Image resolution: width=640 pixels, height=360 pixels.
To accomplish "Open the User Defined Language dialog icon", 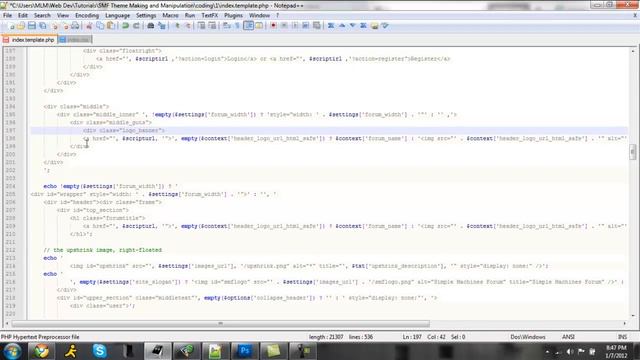I will click(x=259, y=26).
